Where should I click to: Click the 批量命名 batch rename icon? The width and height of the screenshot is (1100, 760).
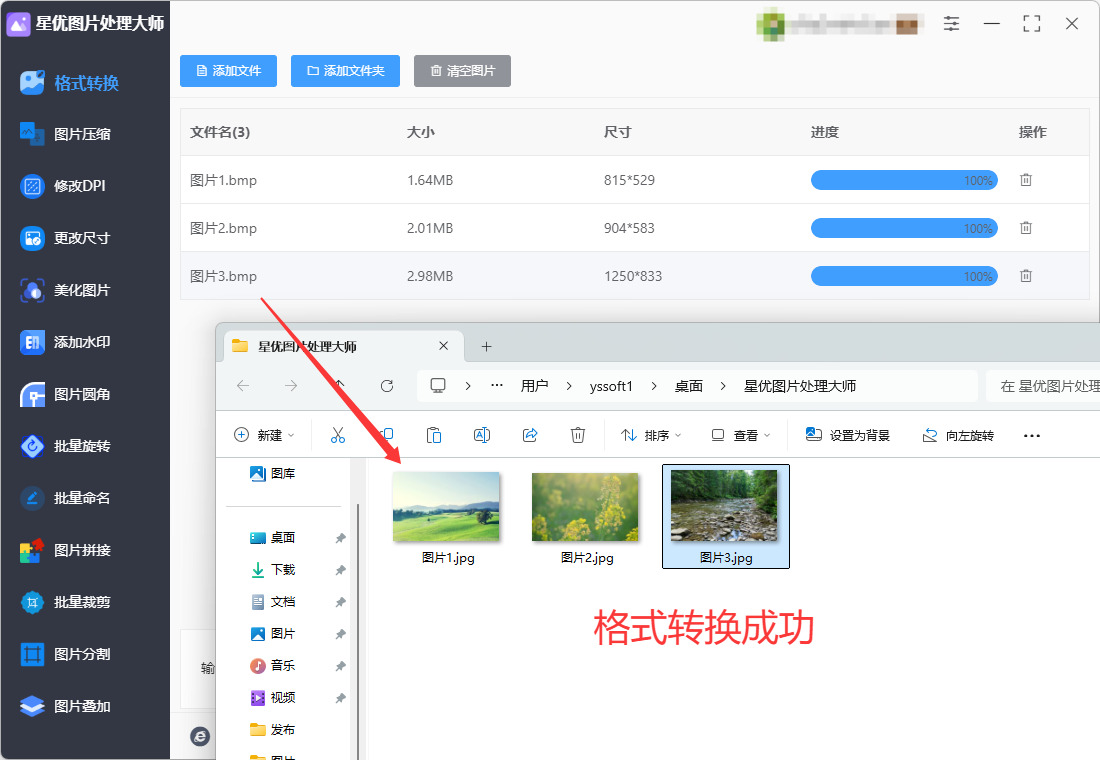tap(32, 498)
